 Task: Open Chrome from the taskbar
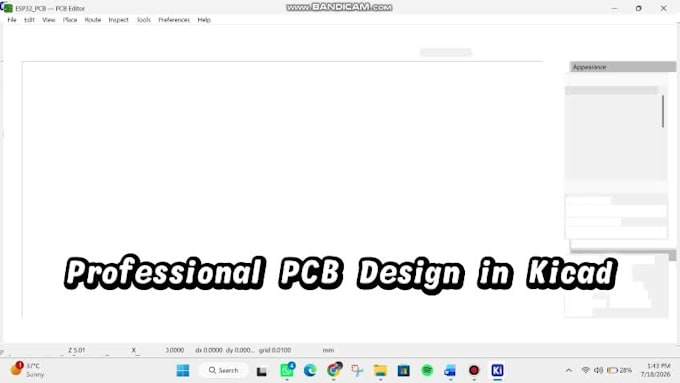click(x=334, y=370)
